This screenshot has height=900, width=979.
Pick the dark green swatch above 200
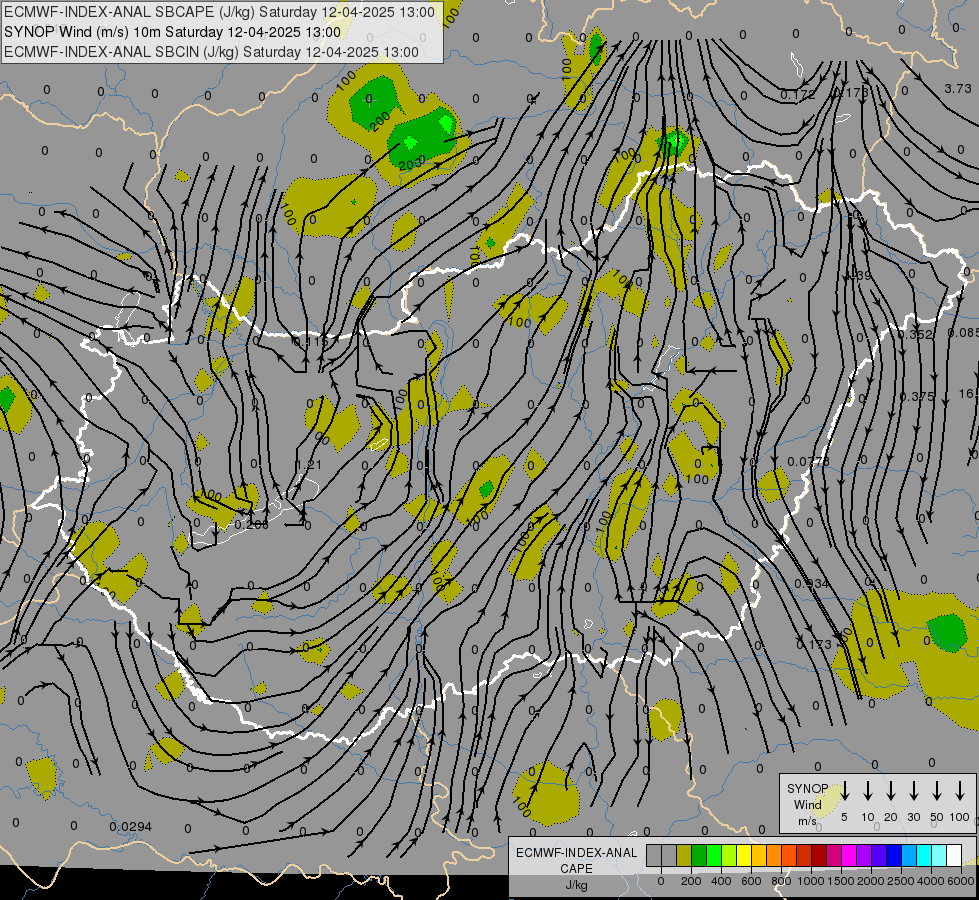[699, 855]
